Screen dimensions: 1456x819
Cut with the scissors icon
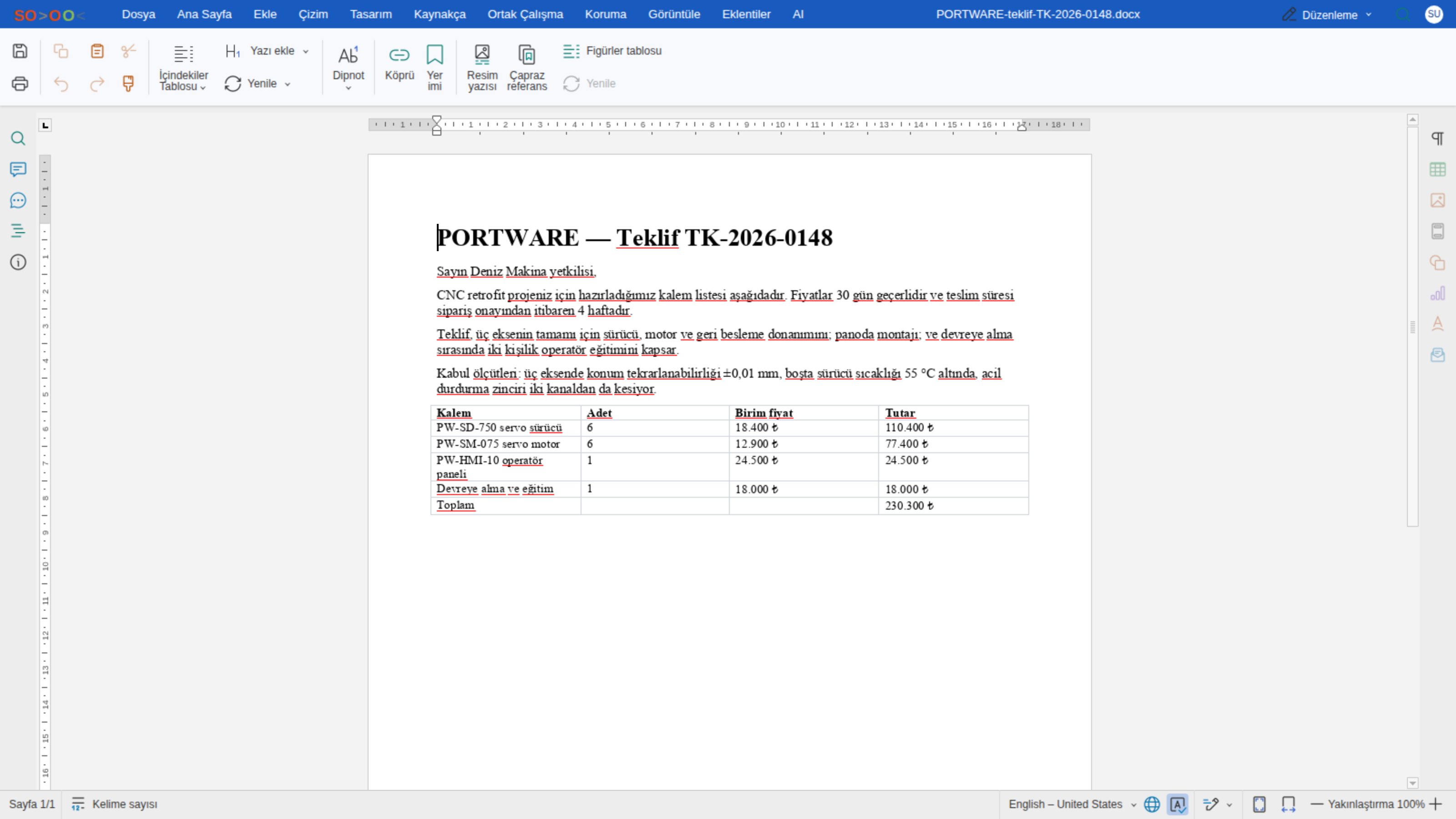pos(128,51)
